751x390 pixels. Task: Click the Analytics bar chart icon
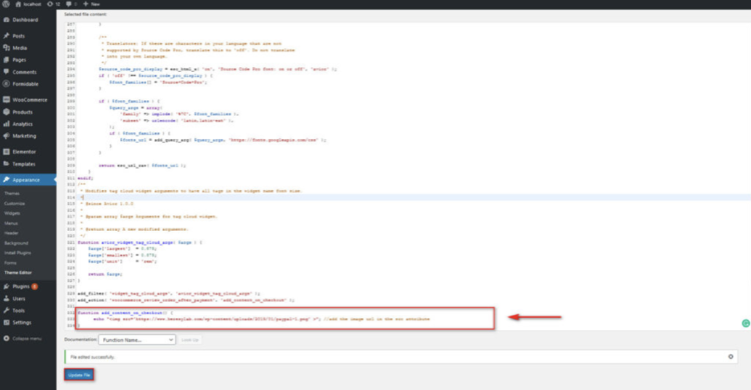coord(6,124)
